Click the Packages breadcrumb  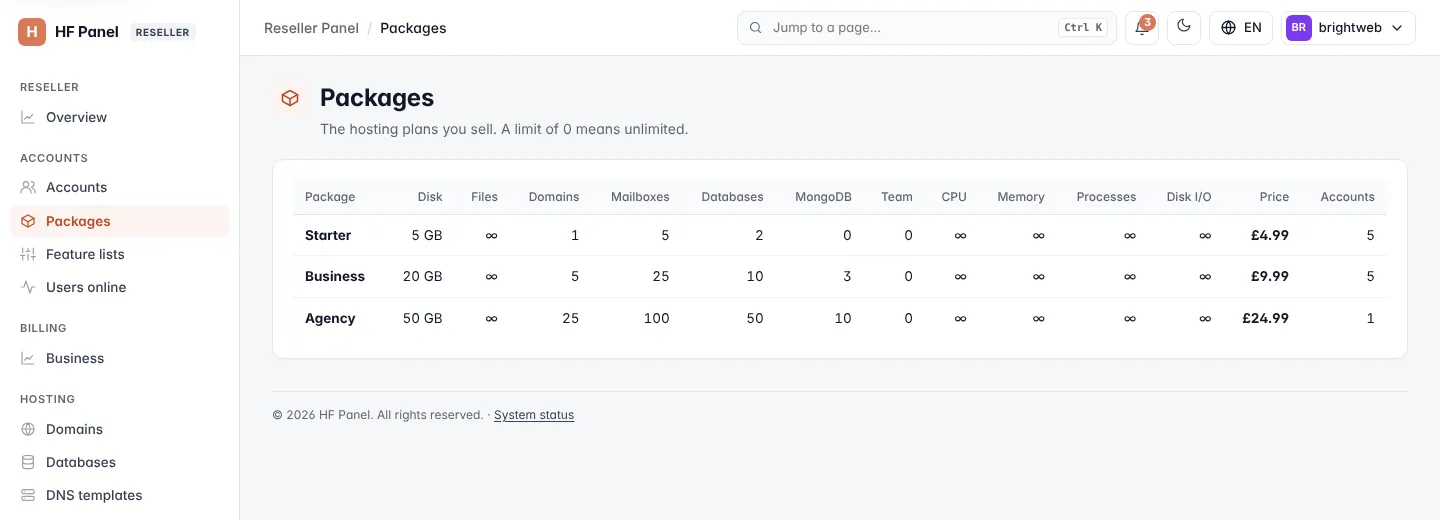pos(413,28)
